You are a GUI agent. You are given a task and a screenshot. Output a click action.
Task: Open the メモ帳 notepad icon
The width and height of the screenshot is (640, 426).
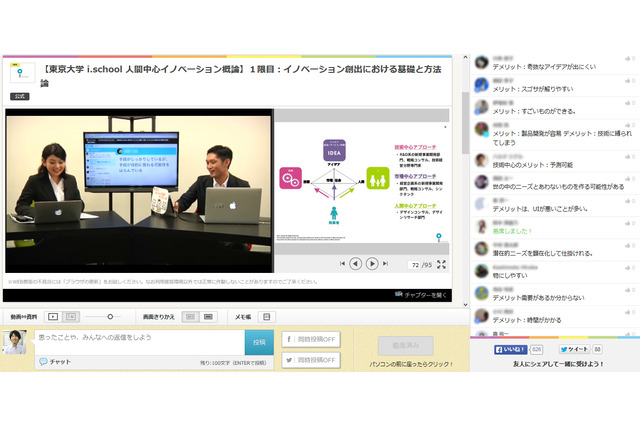pyautogui.click(x=267, y=317)
